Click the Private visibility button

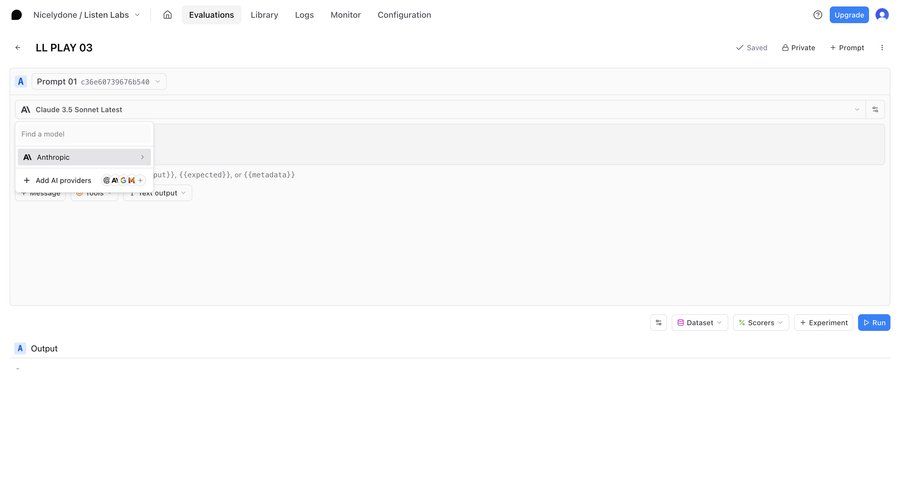798,48
